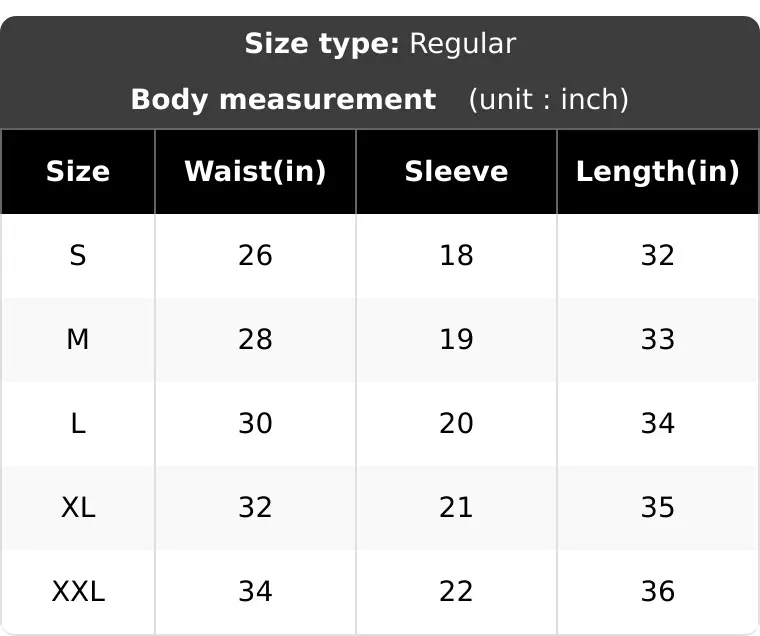Click length value 35 in XL row

click(x=658, y=508)
